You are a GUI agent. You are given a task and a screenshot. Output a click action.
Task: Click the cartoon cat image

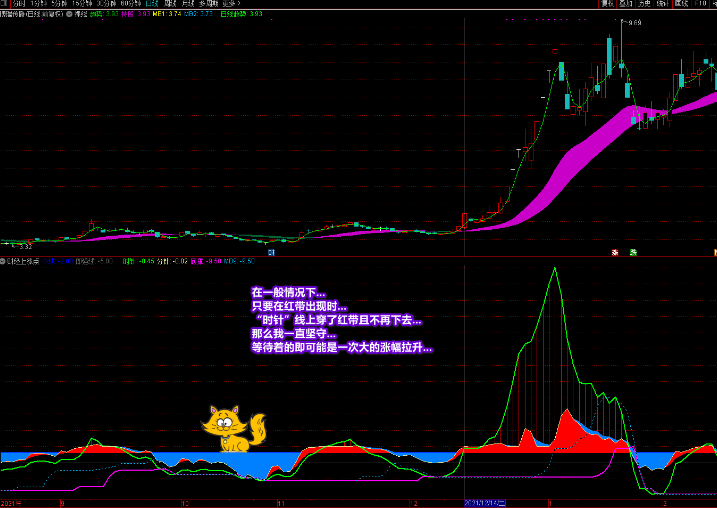[x=234, y=428]
